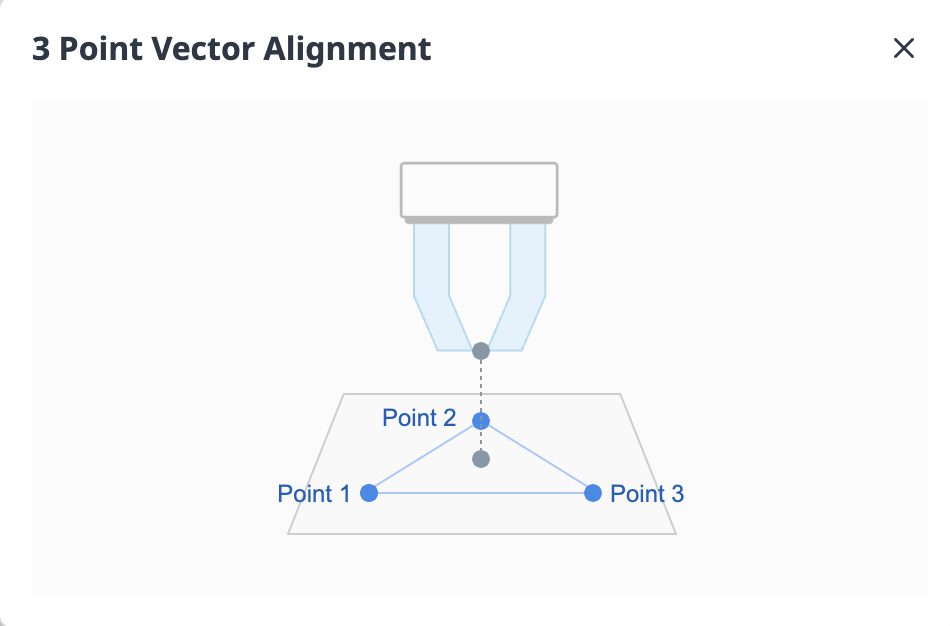
Task: Click the top-right corner of the plane outline
Action: (x=620, y=395)
